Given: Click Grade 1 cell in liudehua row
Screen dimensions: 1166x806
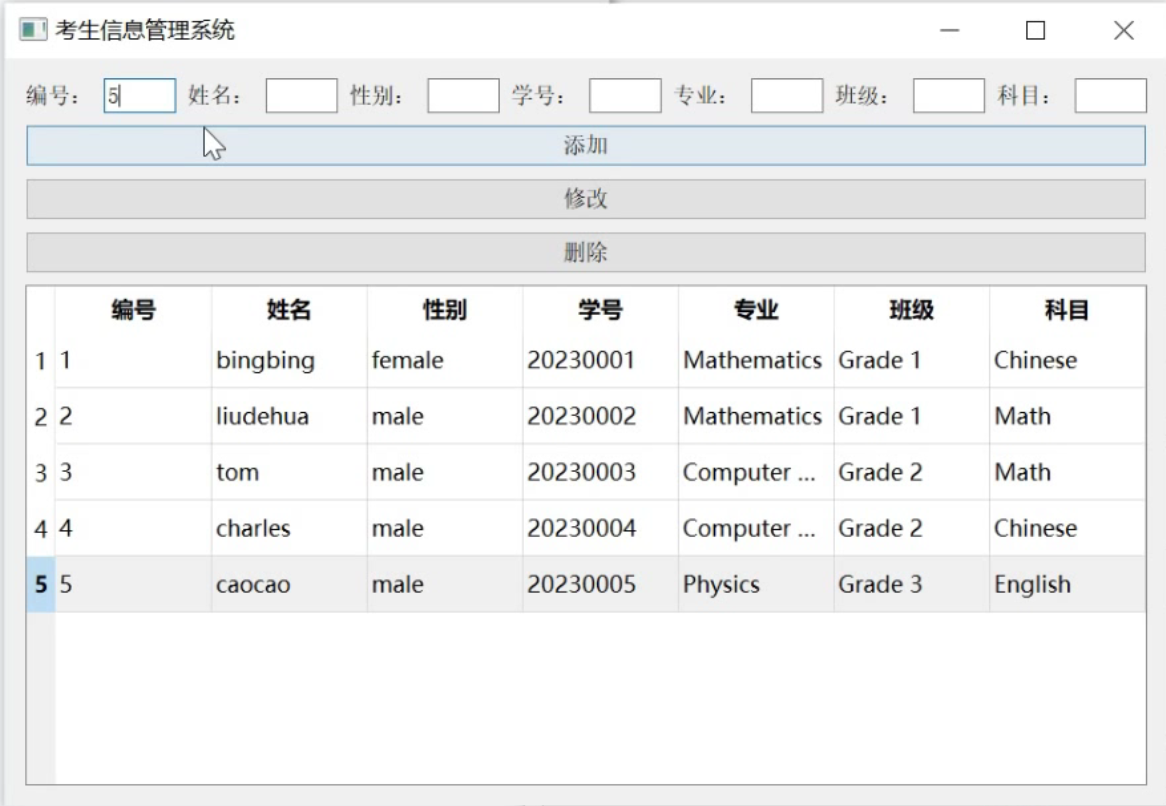Looking at the screenshot, I should (912, 416).
